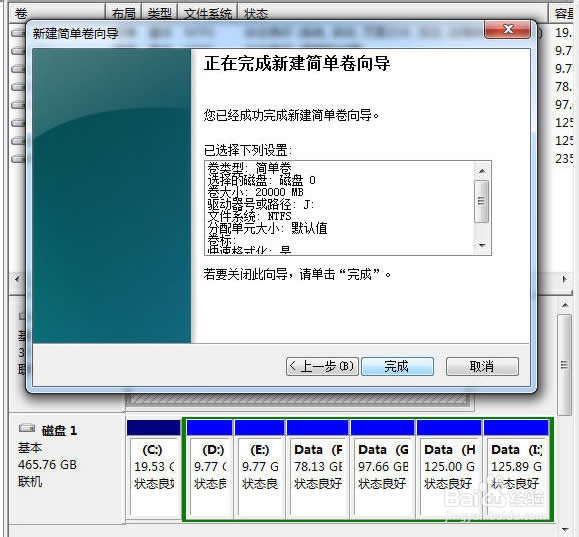Close the 新建简单卷向导 wizard window

click(508, 29)
